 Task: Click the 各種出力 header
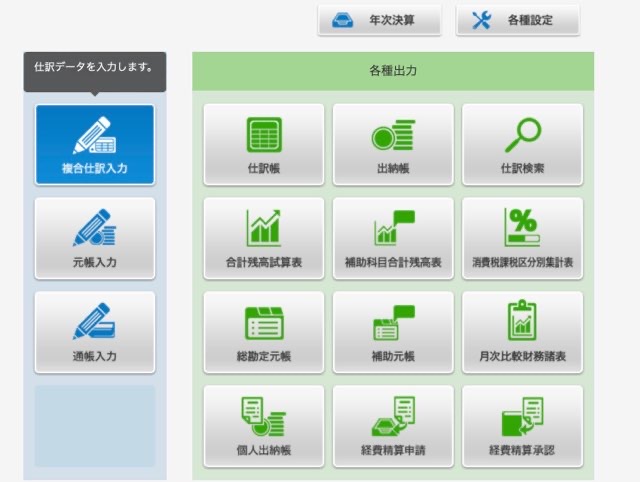(393, 71)
